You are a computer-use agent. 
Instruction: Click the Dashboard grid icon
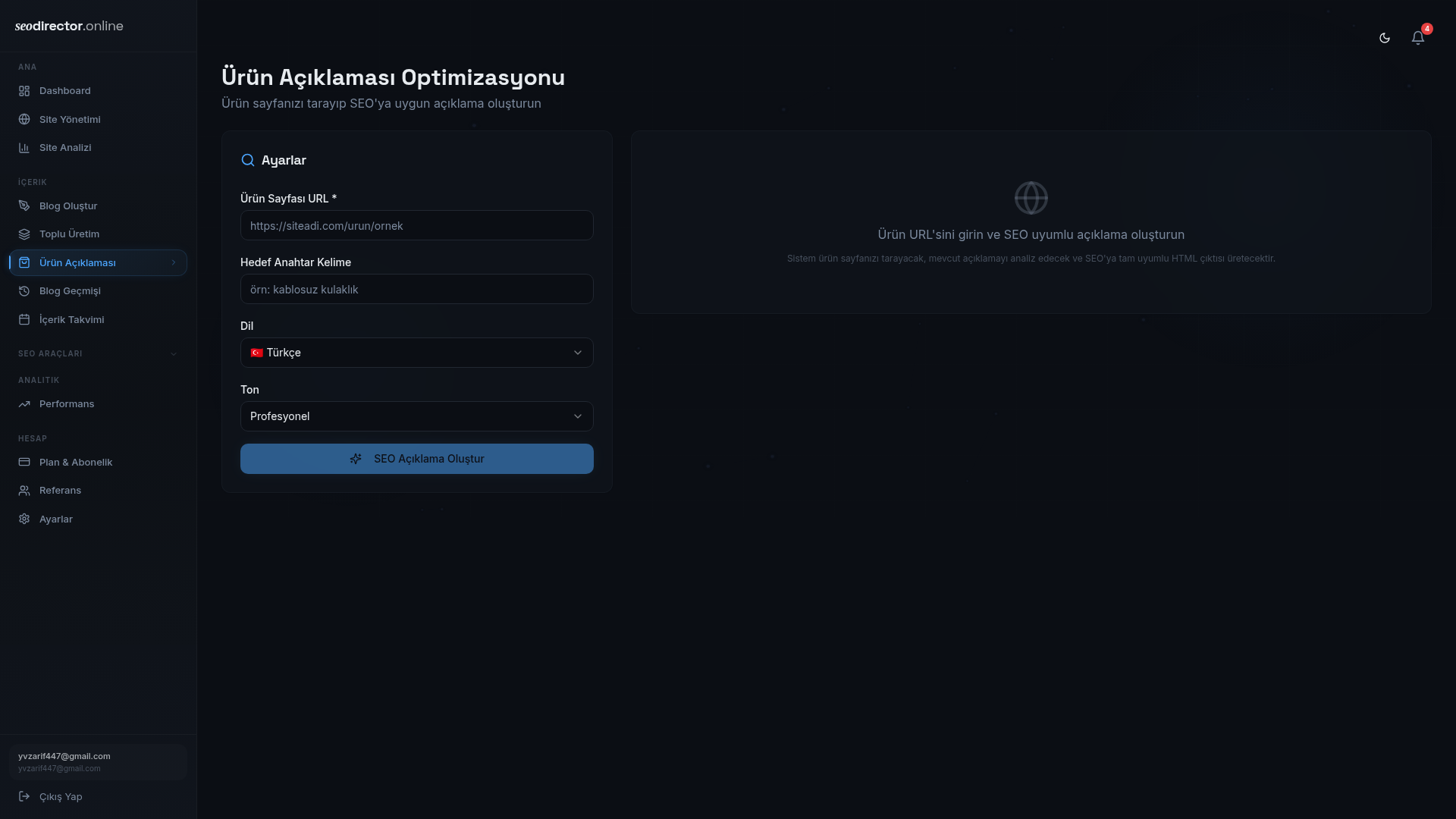coord(24,91)
